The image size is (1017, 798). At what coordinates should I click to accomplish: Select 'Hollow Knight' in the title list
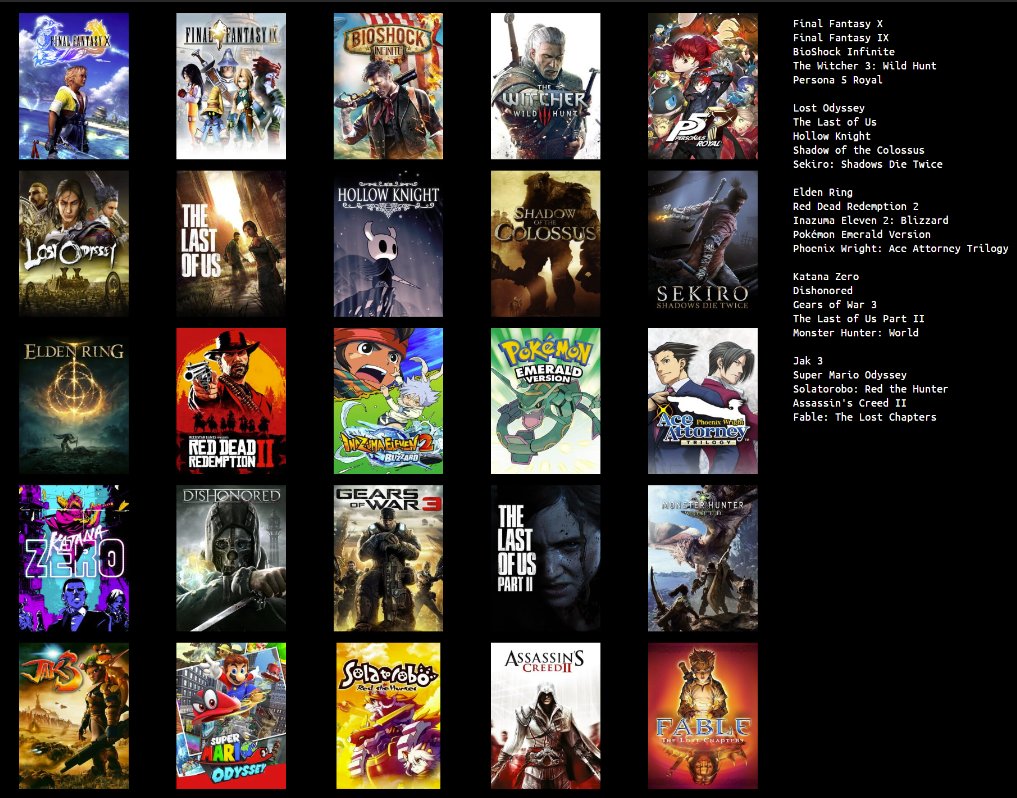click(832, 136)
